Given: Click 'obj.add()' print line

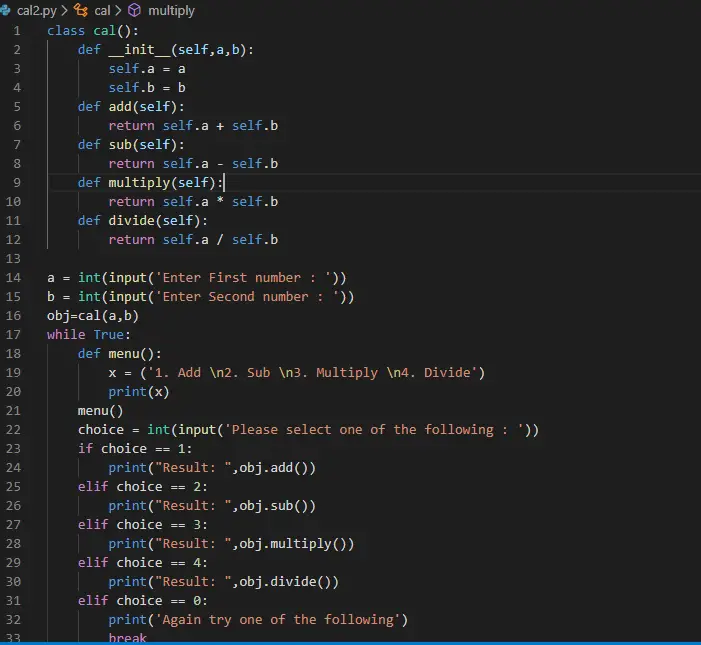Looking at the screenshot, I should coord(212,468).
